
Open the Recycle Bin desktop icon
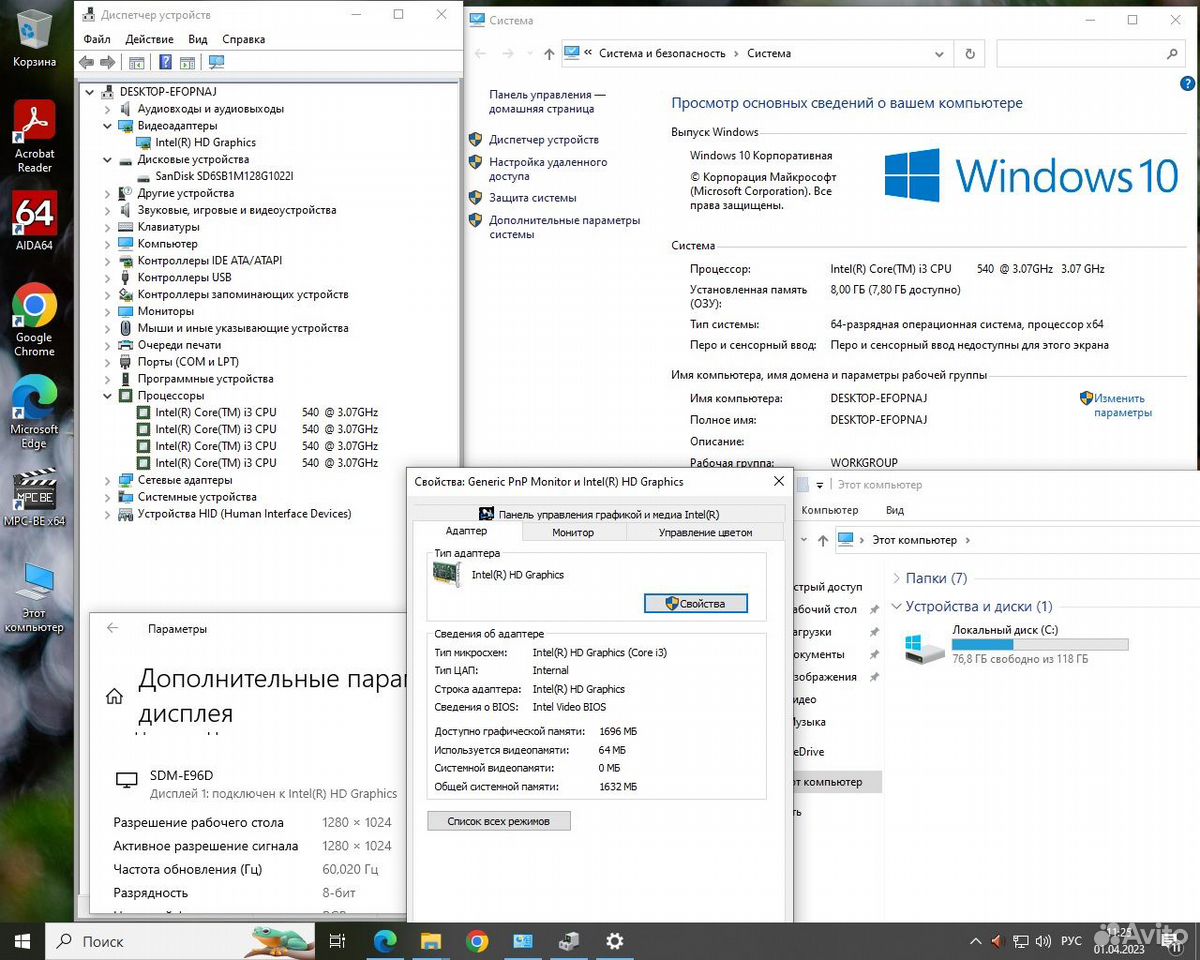tap(34, 38)
